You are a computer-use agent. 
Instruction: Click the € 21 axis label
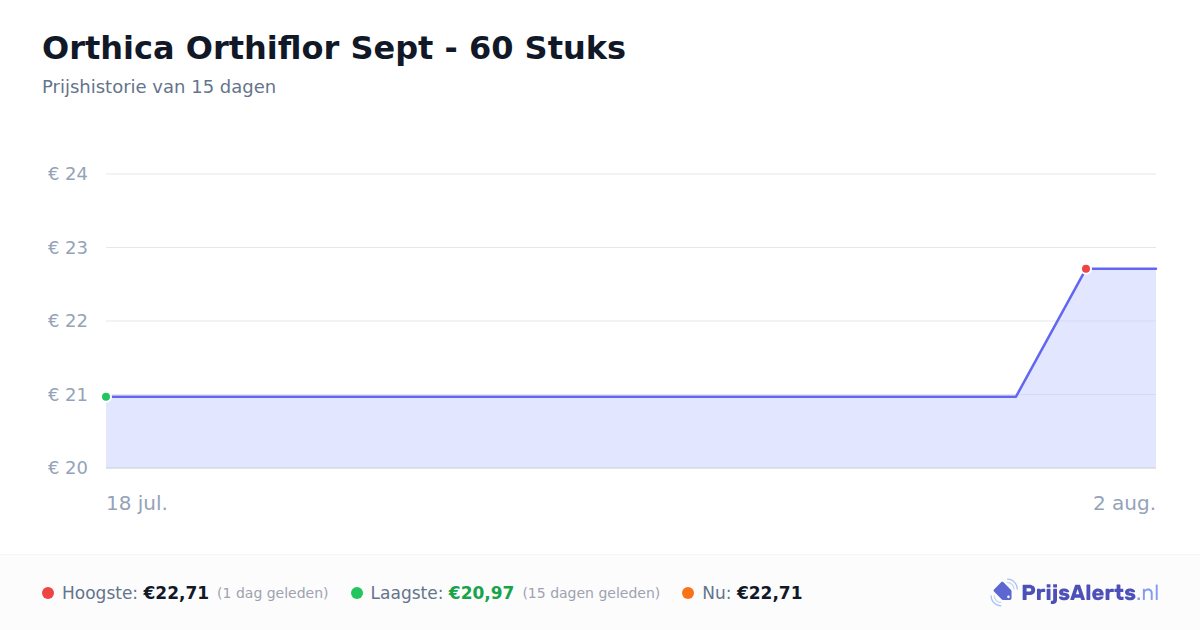pos(68,395)
